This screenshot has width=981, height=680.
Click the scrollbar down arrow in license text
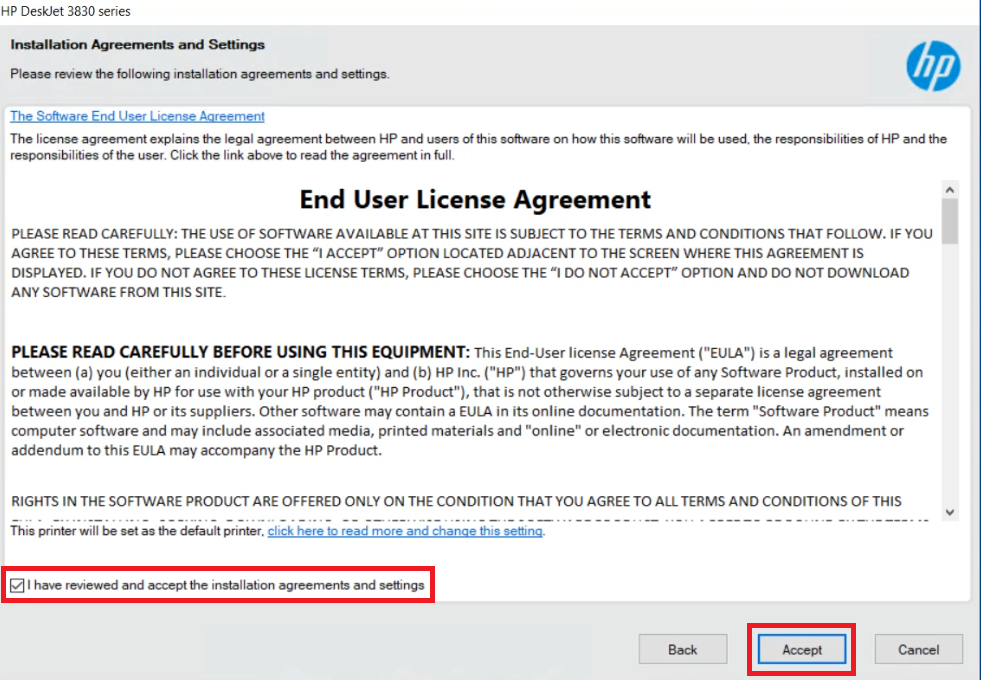(950, 512)
